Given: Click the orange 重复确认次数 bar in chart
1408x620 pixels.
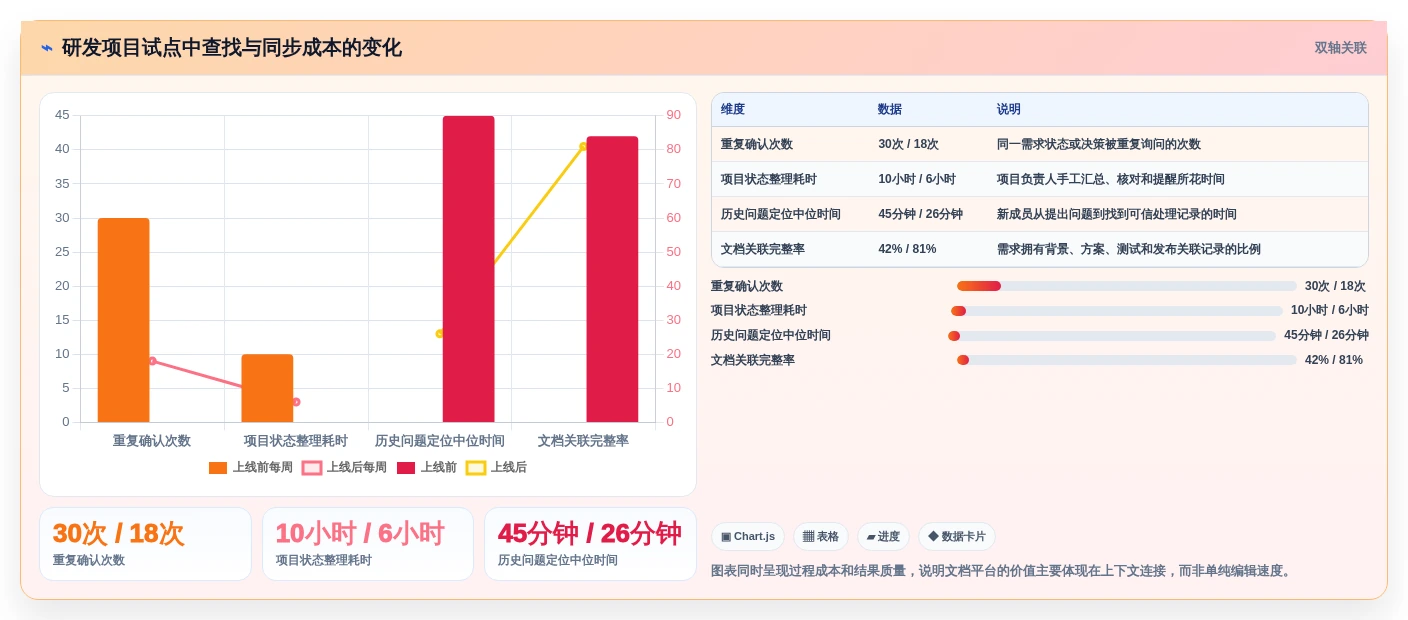Looking at the screenshot, I should click(x=123, y=320).
